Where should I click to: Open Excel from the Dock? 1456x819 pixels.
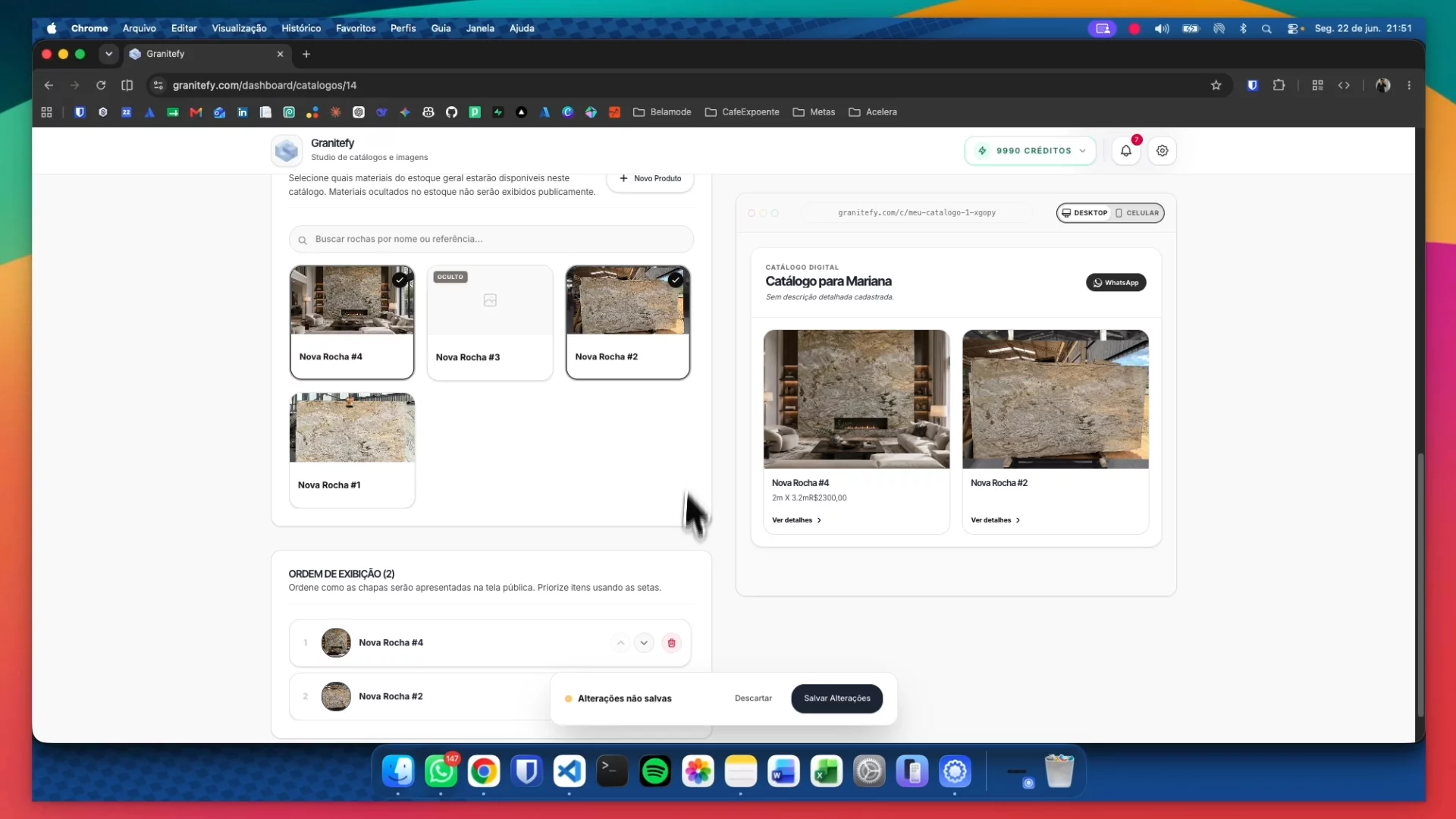(x=827, y=772)
